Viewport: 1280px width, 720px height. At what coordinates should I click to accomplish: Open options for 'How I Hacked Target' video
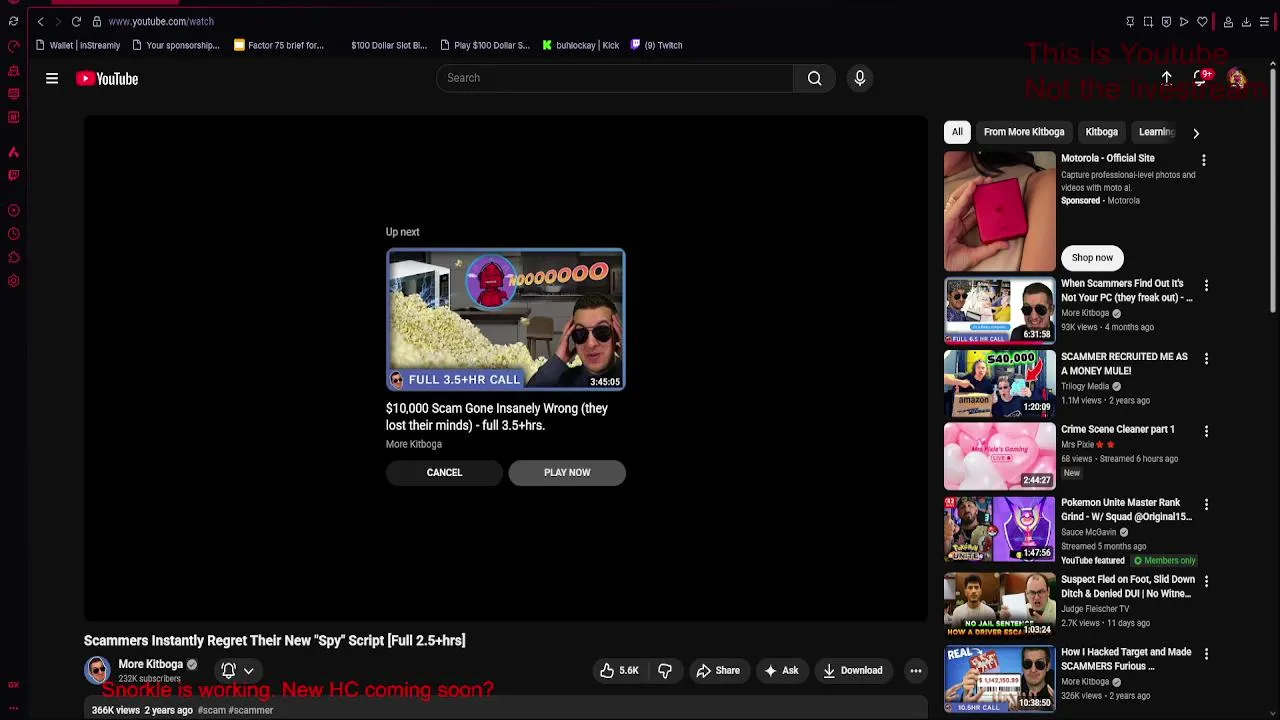tap(1206, 655)
